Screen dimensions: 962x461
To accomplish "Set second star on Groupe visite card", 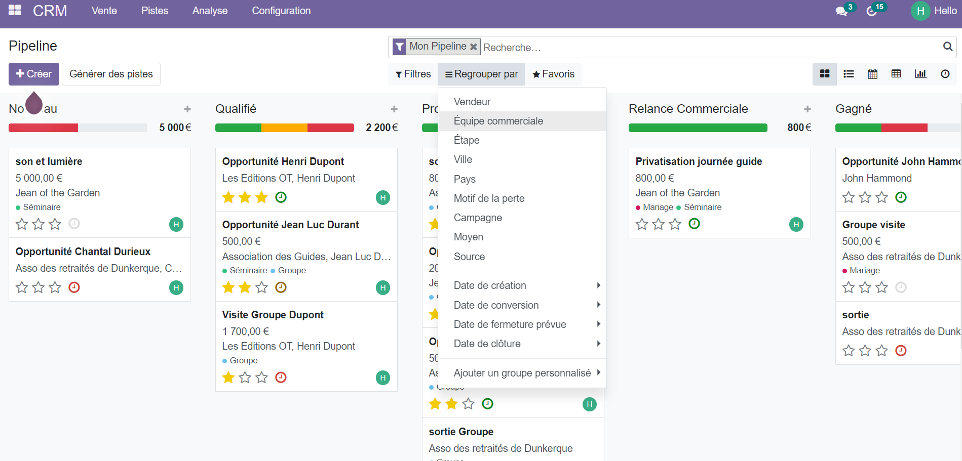I will tap(865, 287).
